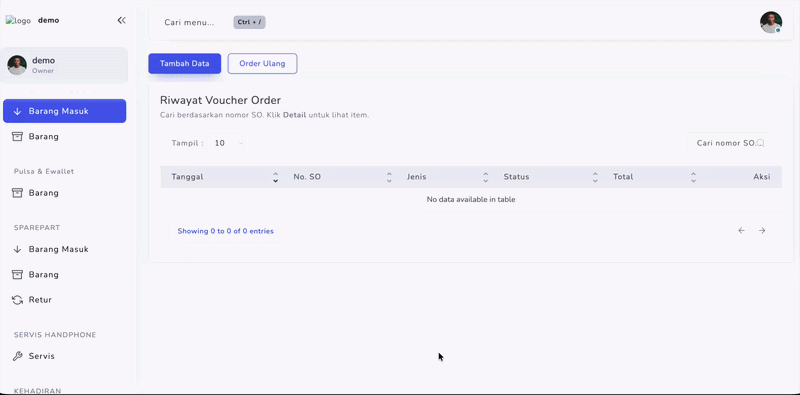Click the Riwayat Voucher Order heading
Viewport: 800px width, 395px height.
coord(220,100)
